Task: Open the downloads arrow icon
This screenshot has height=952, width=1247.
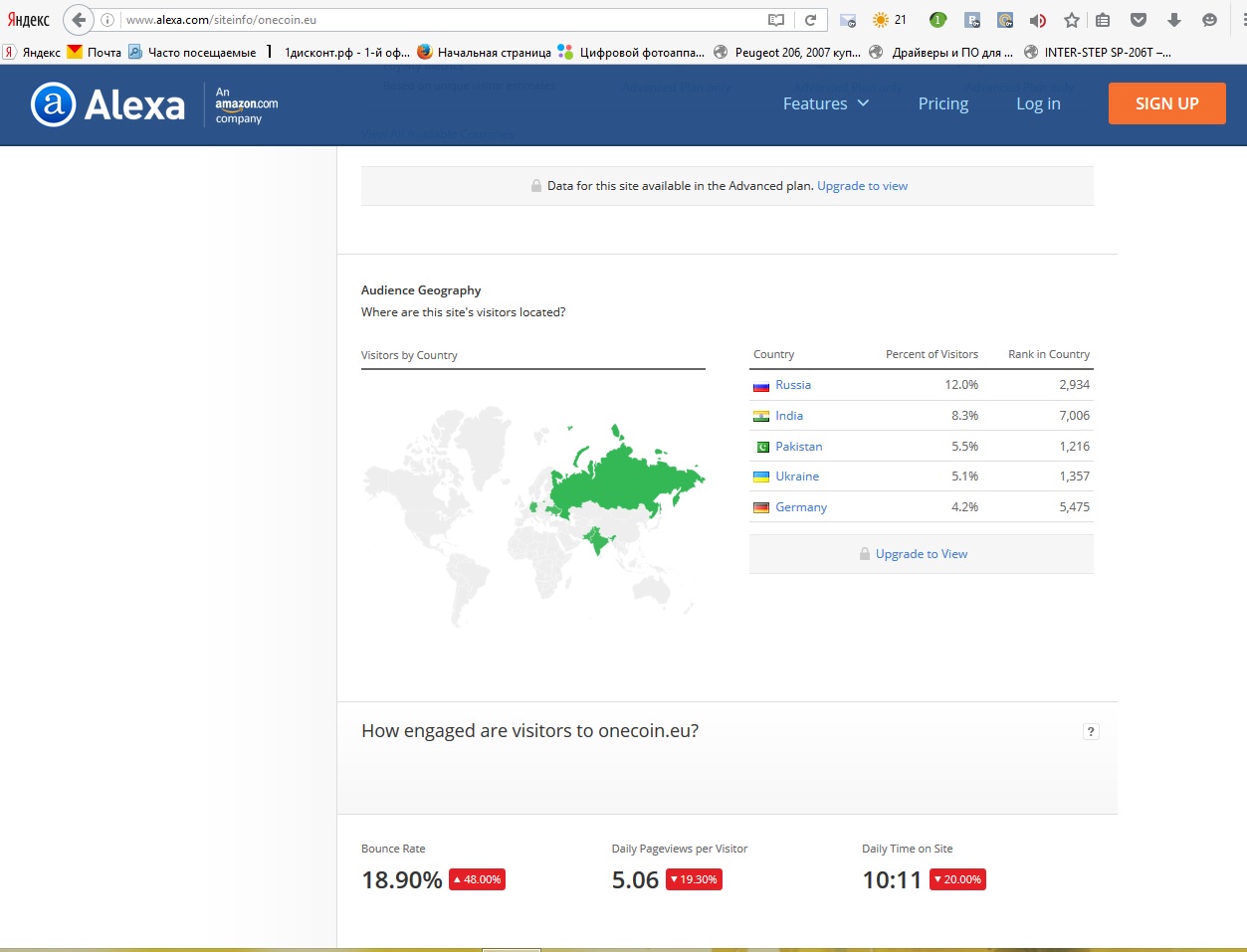Action: coord(1174,20)
